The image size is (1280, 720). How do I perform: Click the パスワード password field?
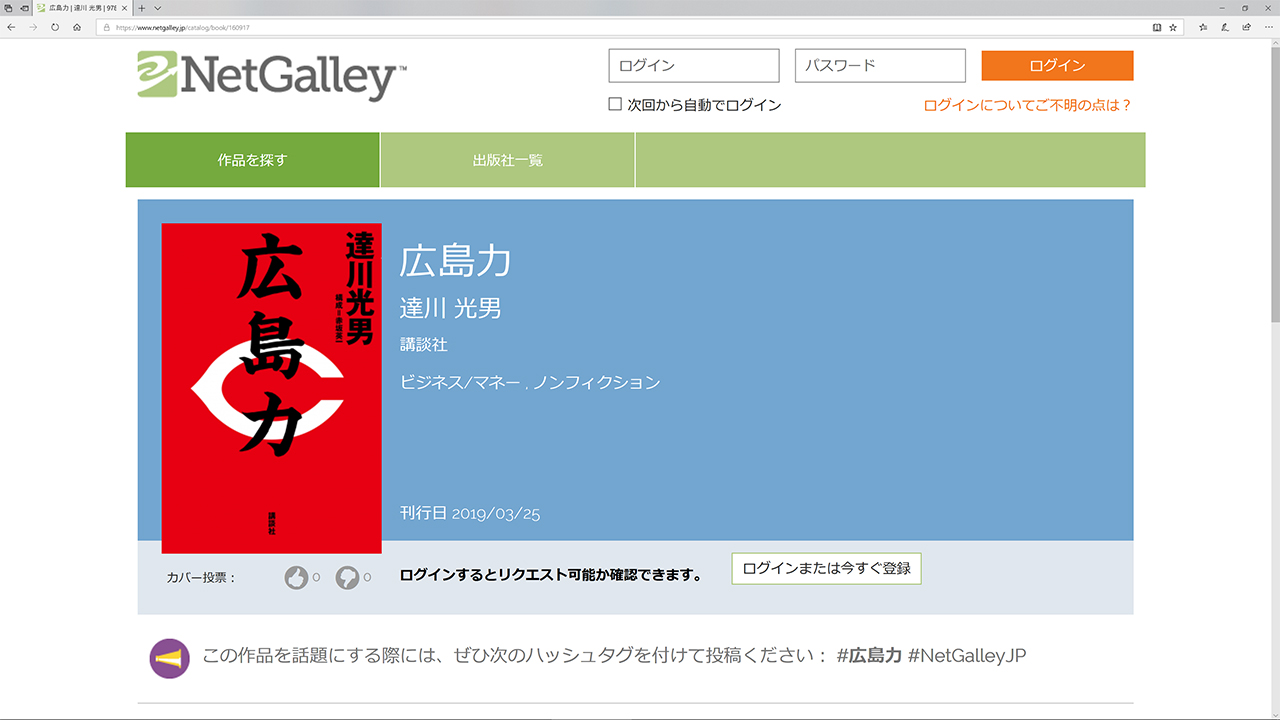(880, 66)
